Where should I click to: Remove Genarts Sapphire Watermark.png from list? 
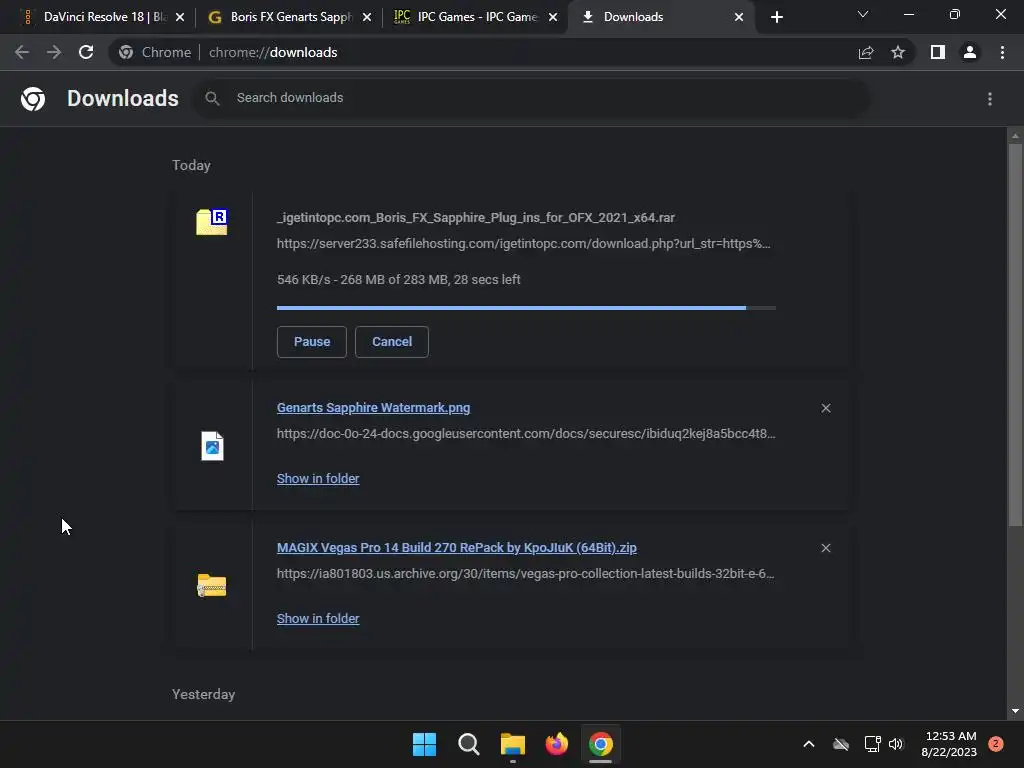tap(826, 408)
